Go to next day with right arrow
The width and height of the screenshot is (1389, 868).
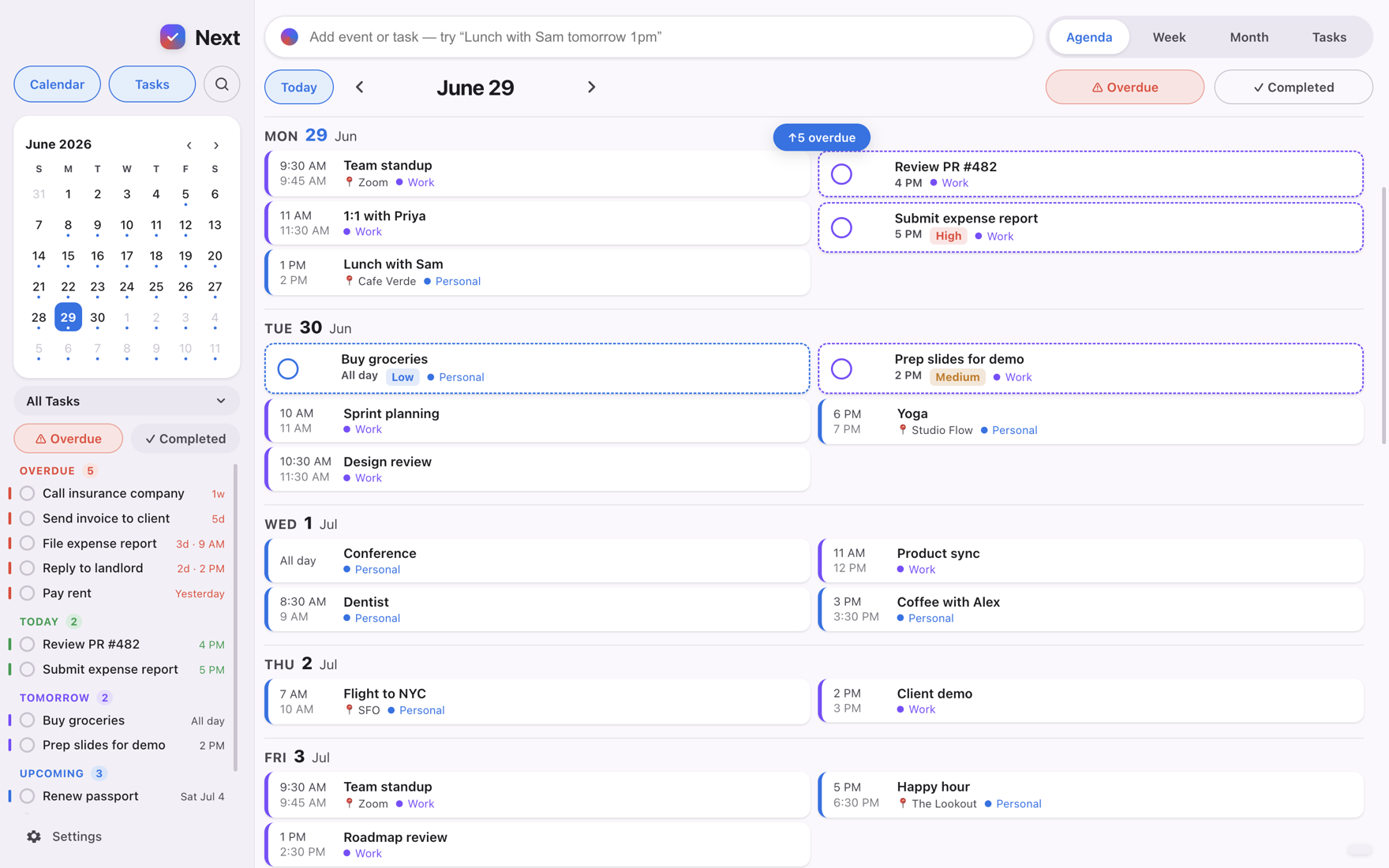click(591, 87)
